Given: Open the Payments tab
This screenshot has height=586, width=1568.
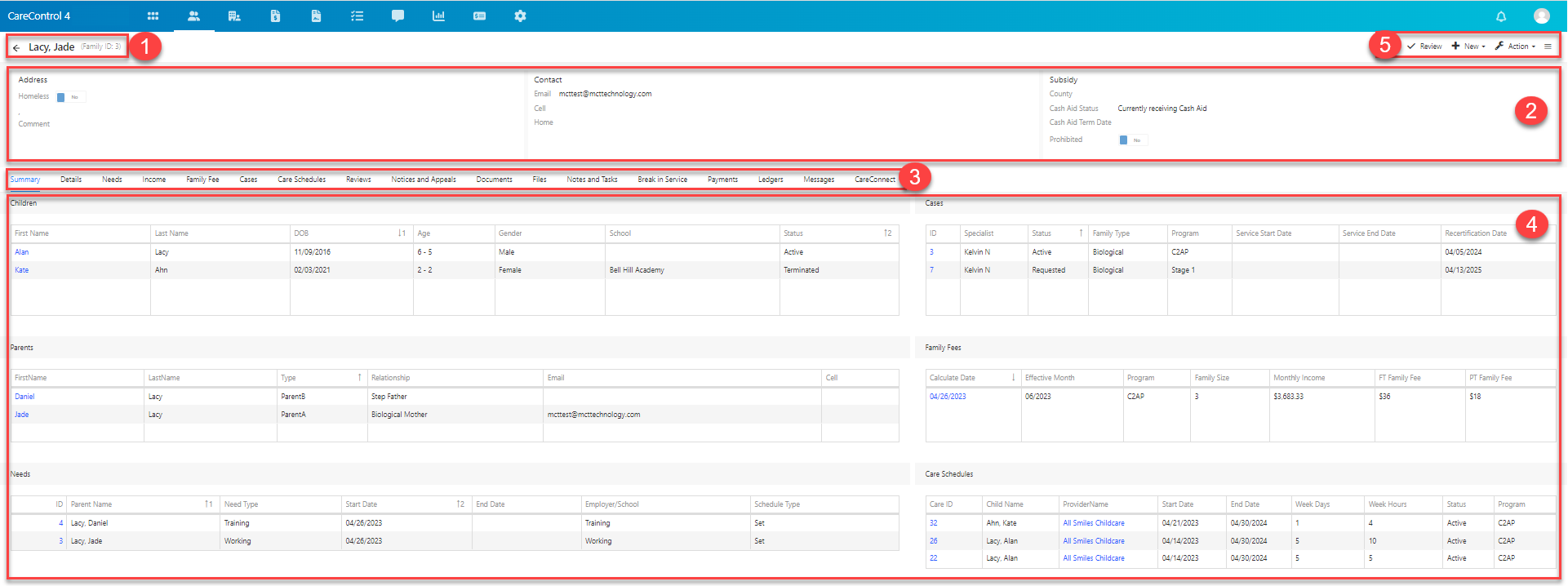Looking at the screenshot, I should coord(722,180).
